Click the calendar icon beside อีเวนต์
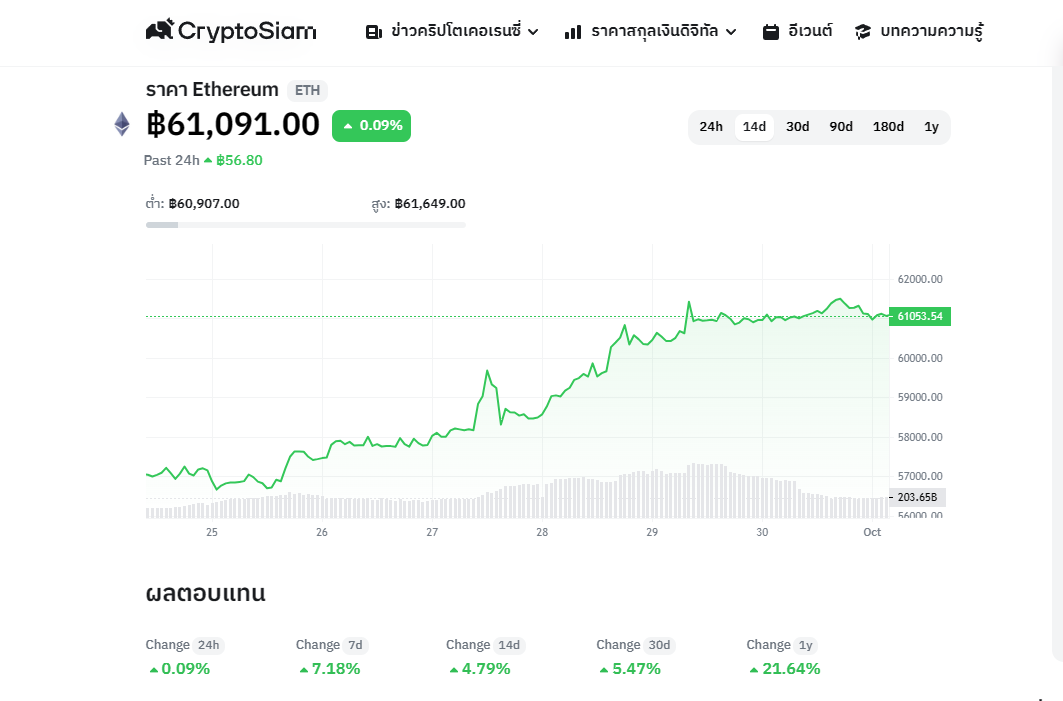Screen dimensions: 1063x701 point(771,32)
